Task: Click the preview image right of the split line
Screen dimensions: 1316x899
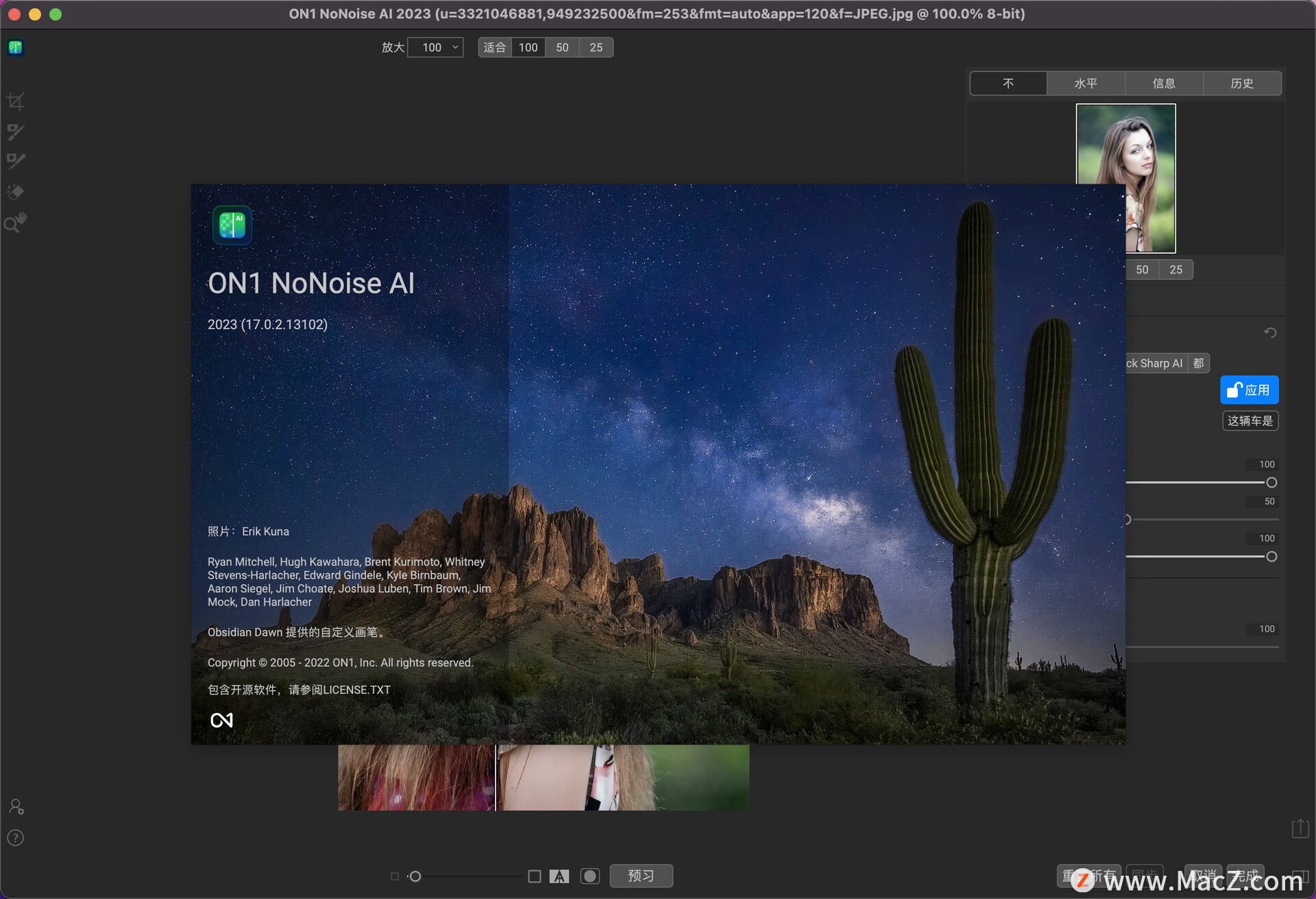Action: [x=622, y=778]
